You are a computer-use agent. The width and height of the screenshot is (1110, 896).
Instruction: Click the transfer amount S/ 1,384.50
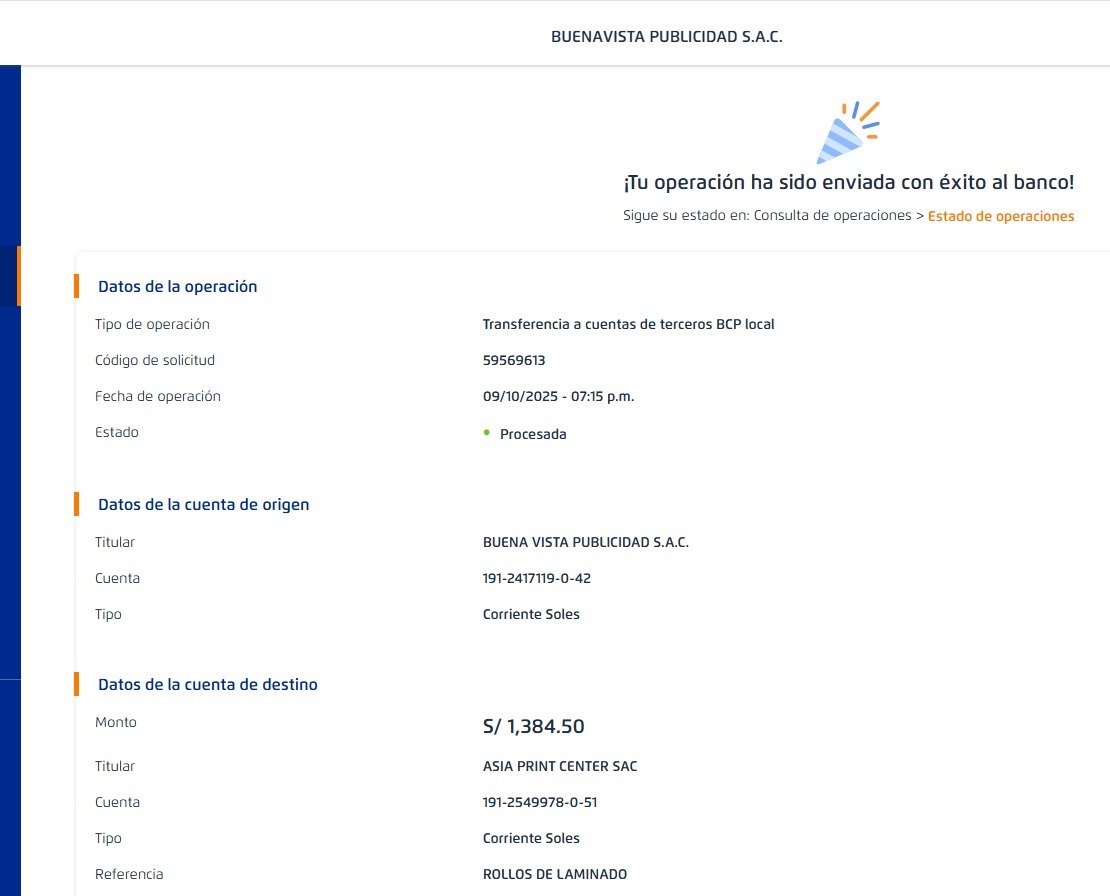coord(533,727)
